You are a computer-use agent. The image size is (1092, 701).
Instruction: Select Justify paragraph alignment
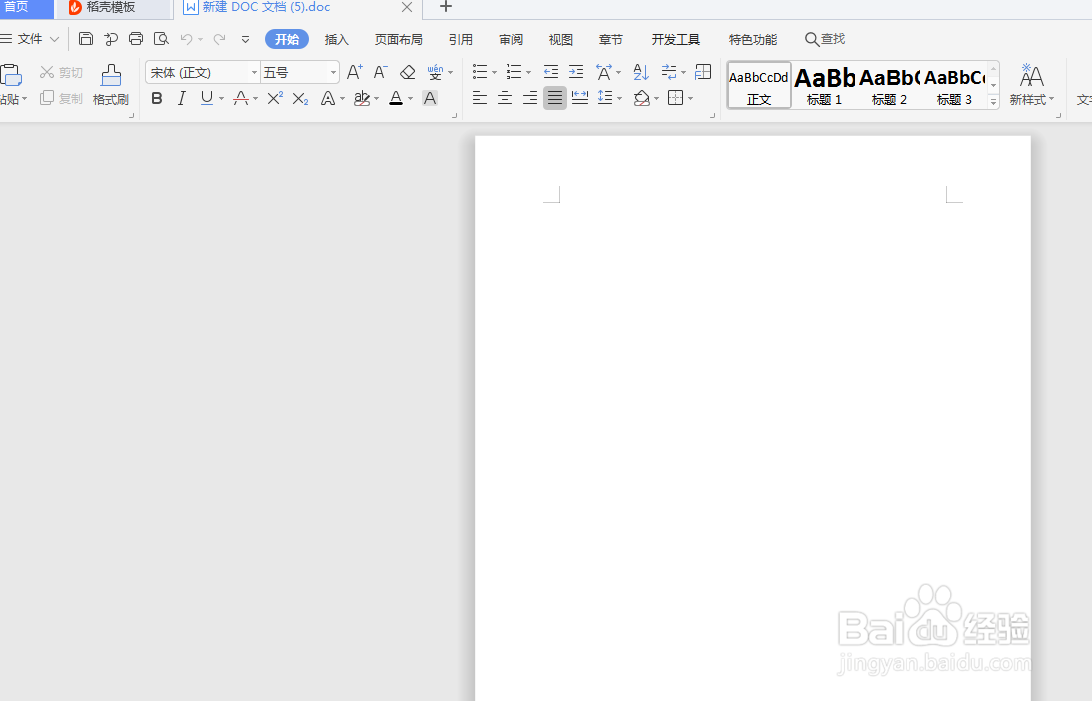tap(554, 97)
